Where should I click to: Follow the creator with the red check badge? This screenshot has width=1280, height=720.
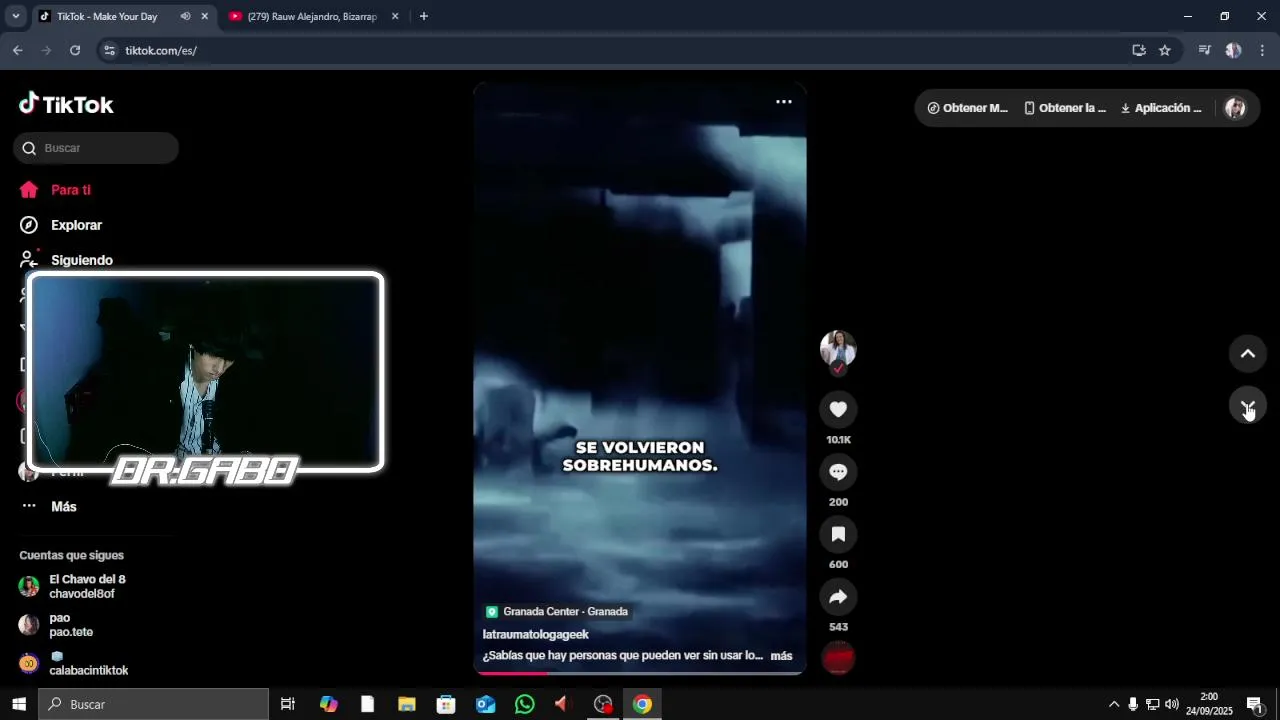click(838, 369)
